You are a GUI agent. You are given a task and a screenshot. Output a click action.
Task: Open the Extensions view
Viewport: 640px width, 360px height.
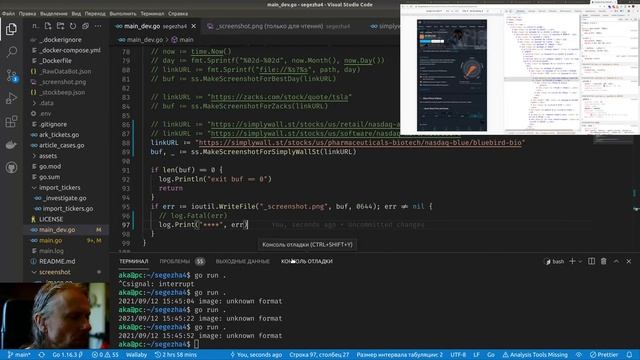tap(11, 122)
